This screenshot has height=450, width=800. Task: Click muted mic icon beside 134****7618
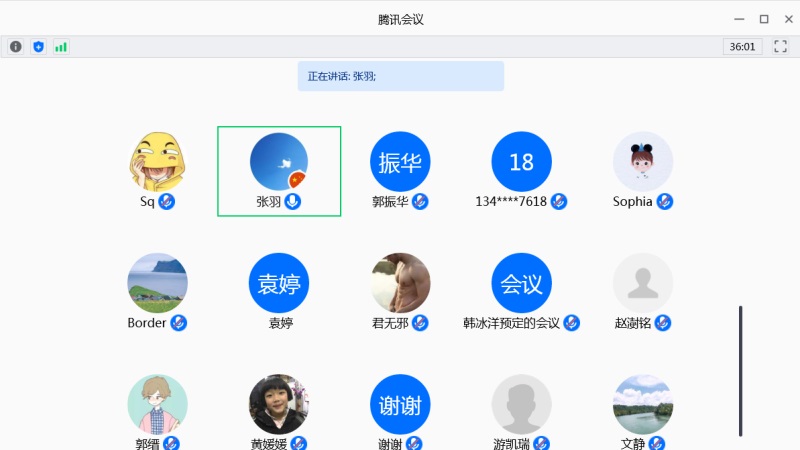coord(559,202)
